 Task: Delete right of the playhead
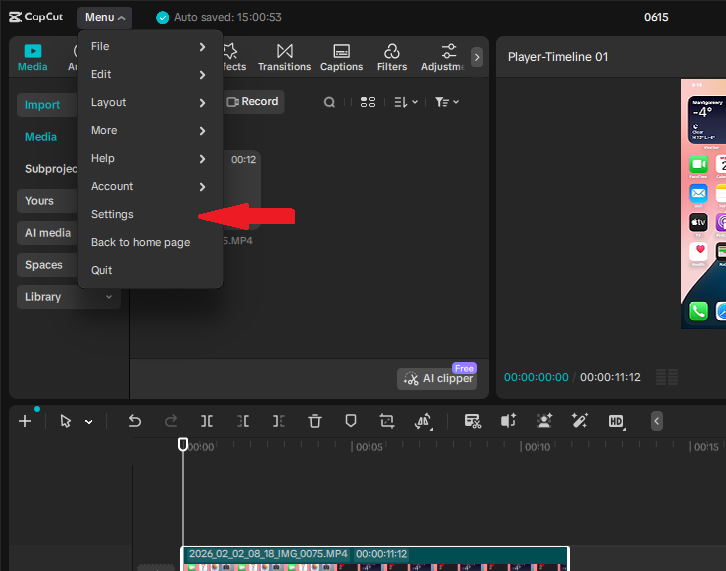(279, 421)
